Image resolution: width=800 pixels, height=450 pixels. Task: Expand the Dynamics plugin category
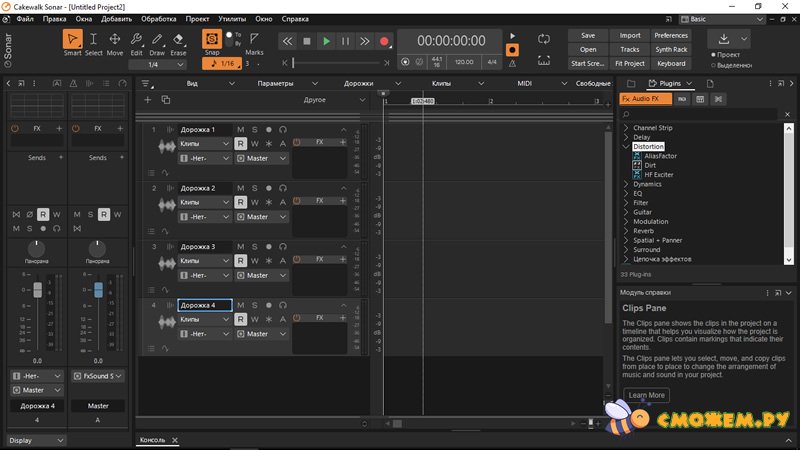(626, 184)
